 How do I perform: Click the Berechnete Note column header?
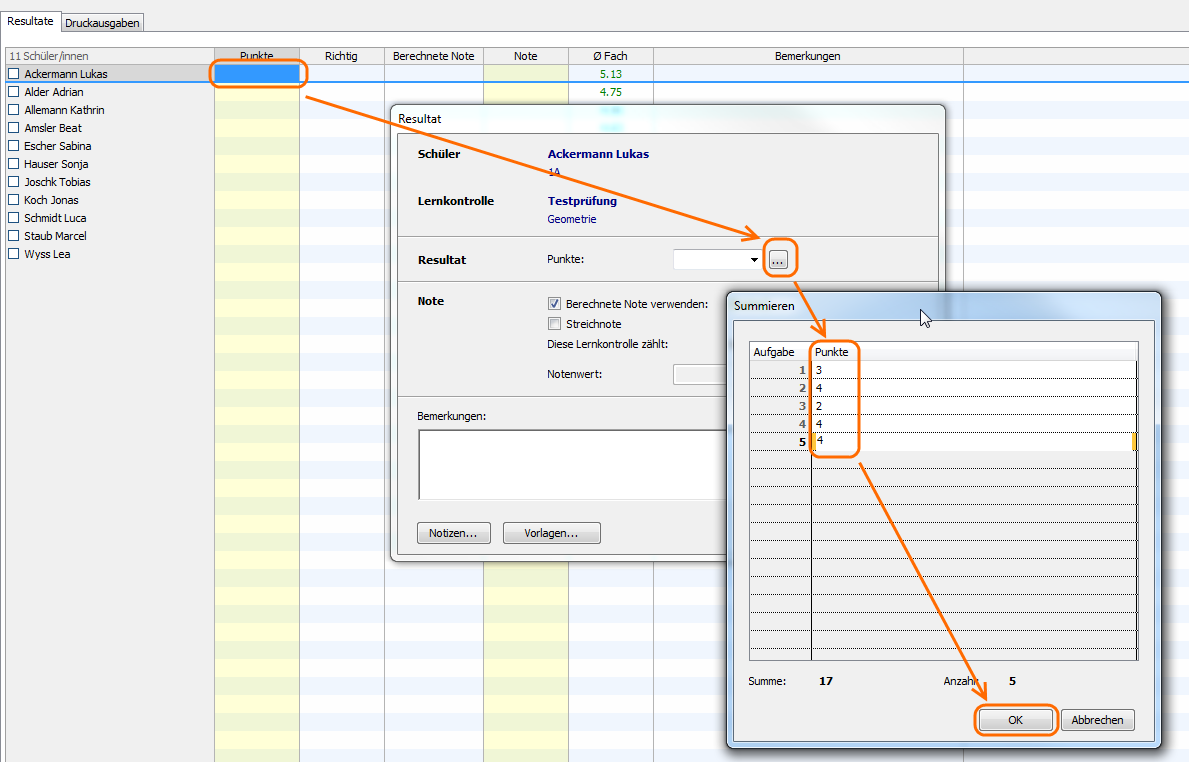click(433, 56)
